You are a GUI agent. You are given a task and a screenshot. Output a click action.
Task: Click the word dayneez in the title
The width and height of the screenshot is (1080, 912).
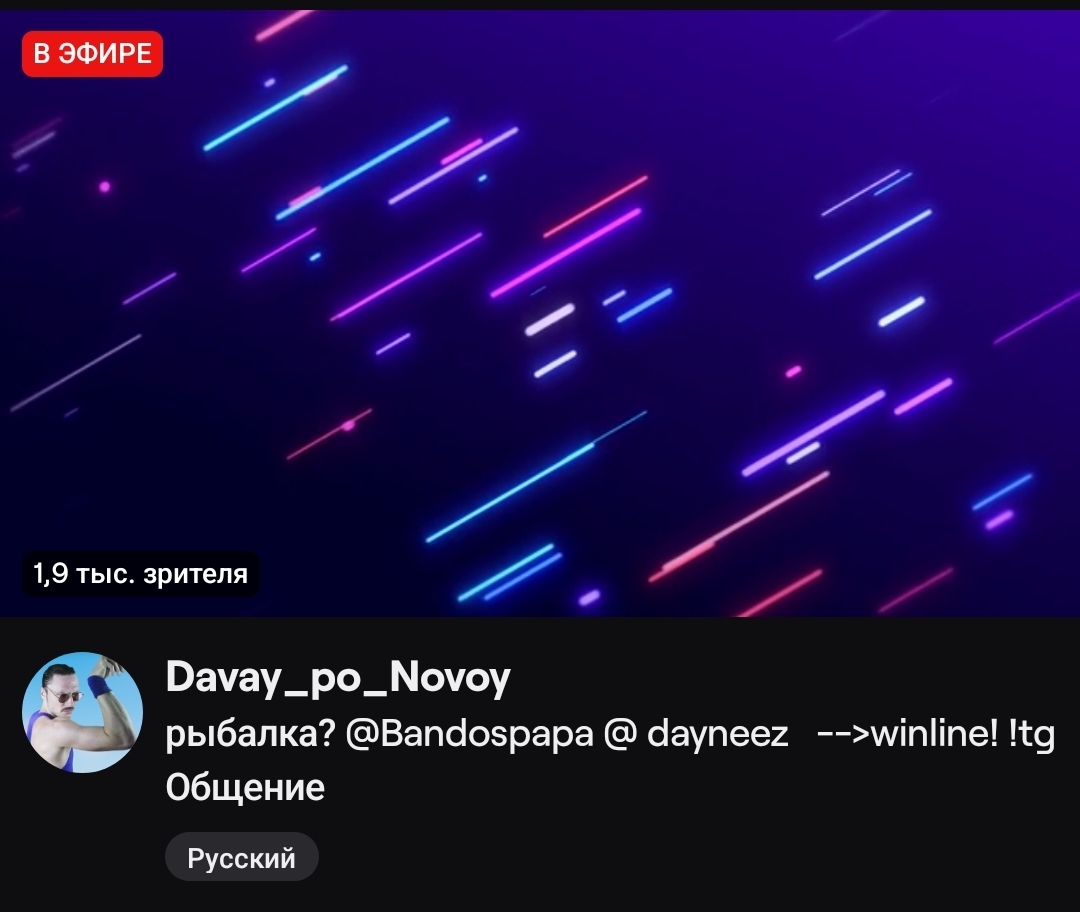point(717,734)
